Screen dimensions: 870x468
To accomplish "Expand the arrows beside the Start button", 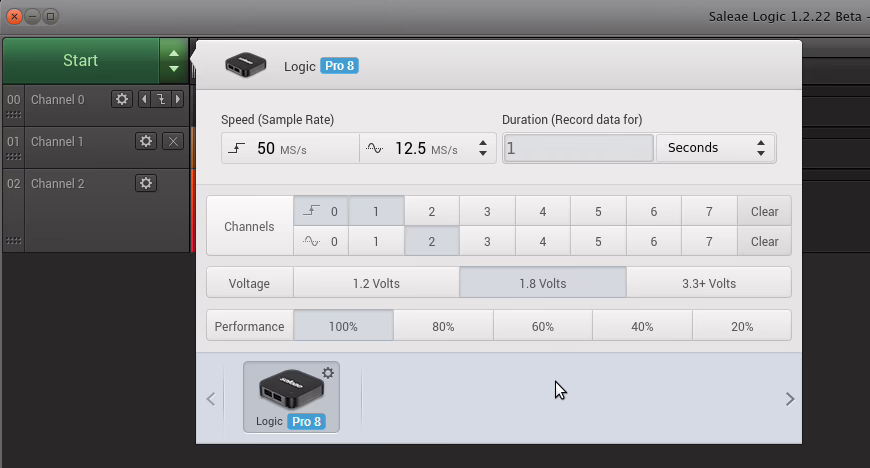I will click(x=174, y=61).
